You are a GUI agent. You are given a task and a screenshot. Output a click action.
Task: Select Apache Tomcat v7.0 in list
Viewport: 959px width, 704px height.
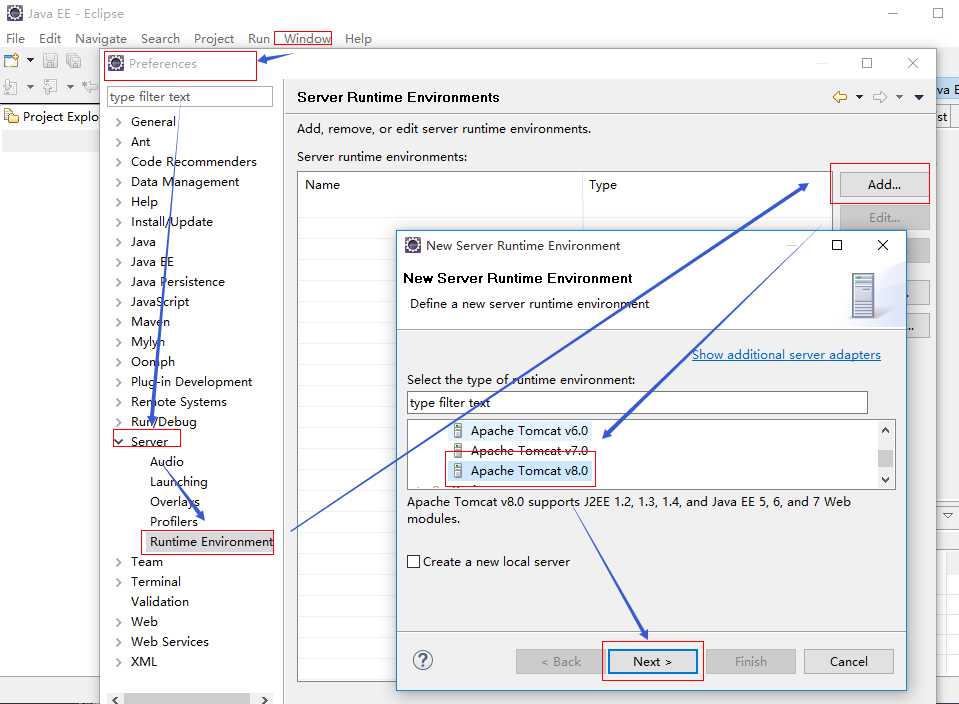tap(529, 451)
